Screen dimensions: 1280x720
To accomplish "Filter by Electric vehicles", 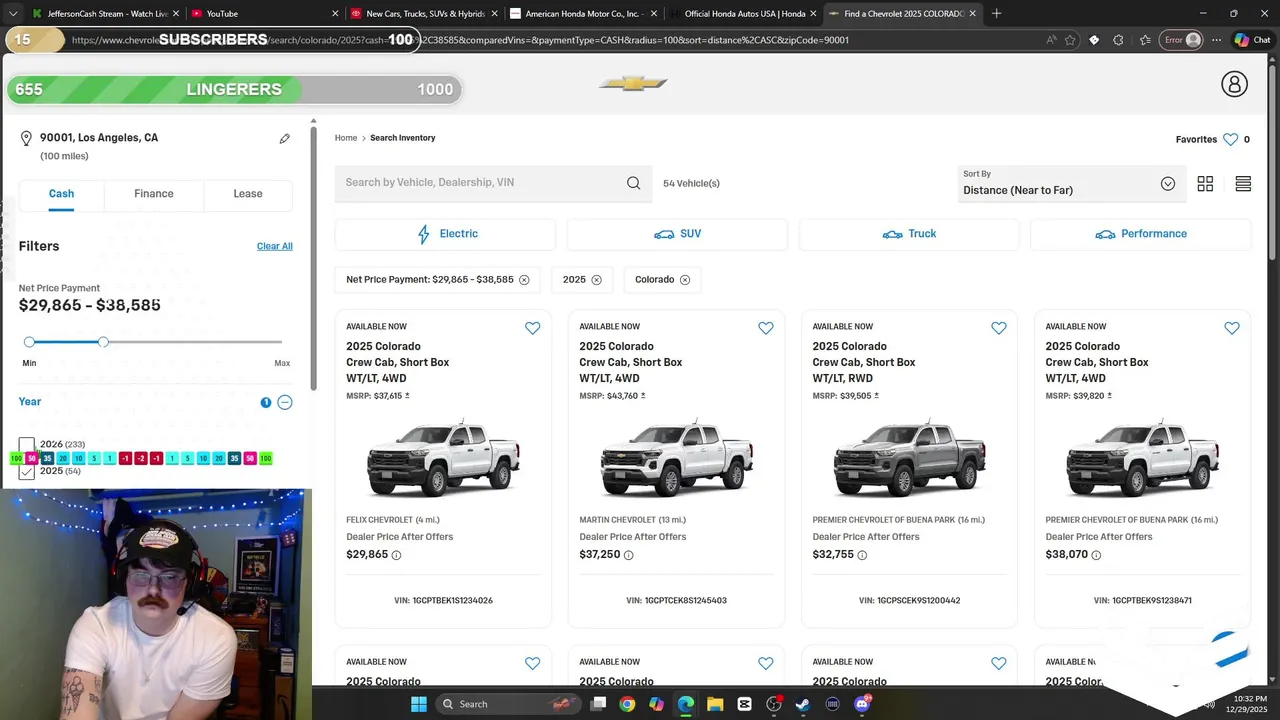I will click(x=445, y=234).
